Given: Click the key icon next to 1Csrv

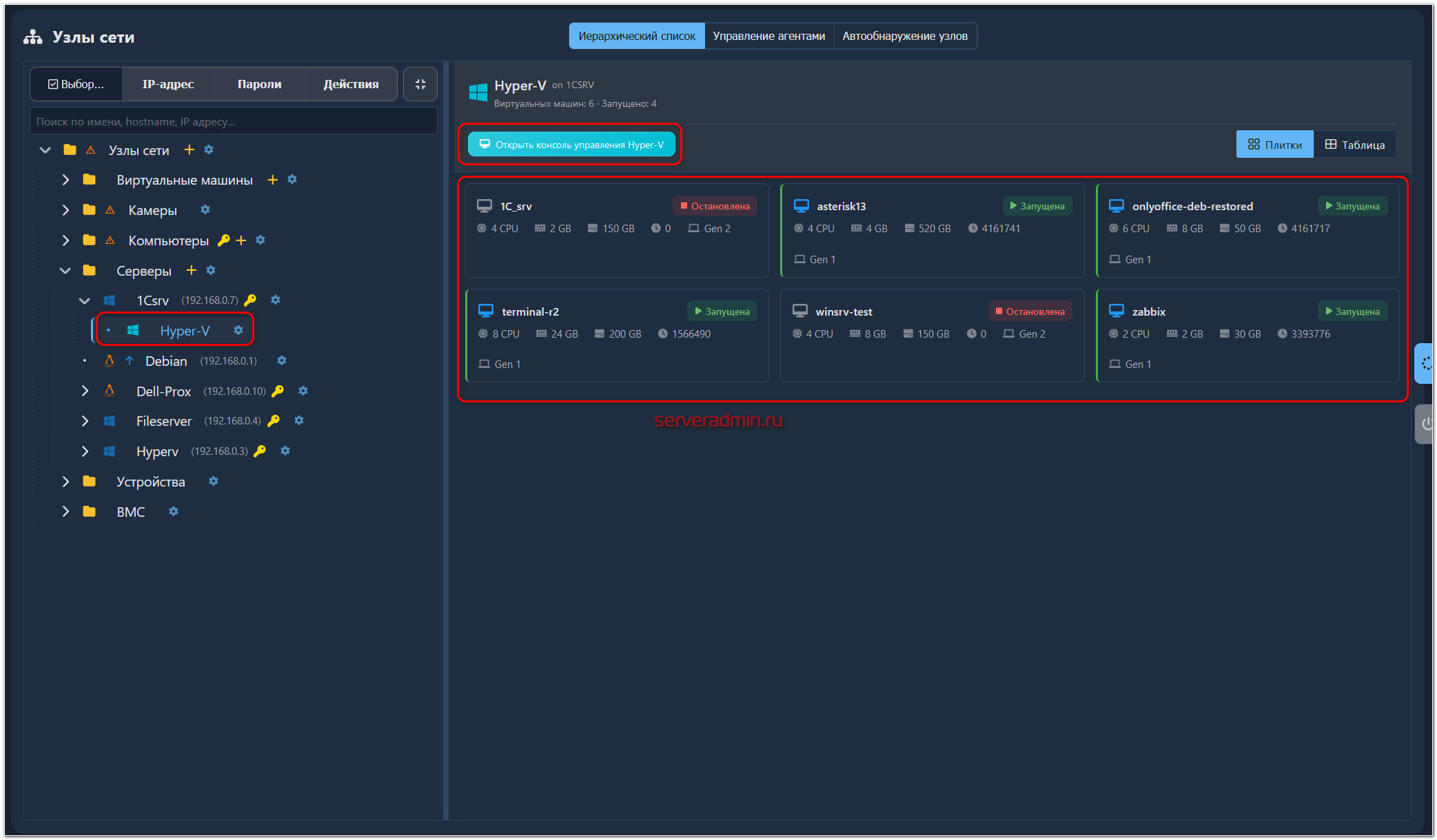Looking at the screenshot, I should coord(250,300).
